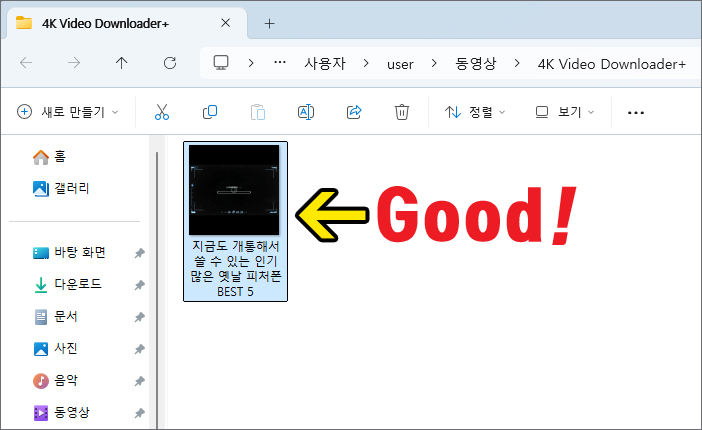The image size is (702, 430).
Task: Select the user breadcrumb segment
Action: pyautogui.click(x=400, y=63)
